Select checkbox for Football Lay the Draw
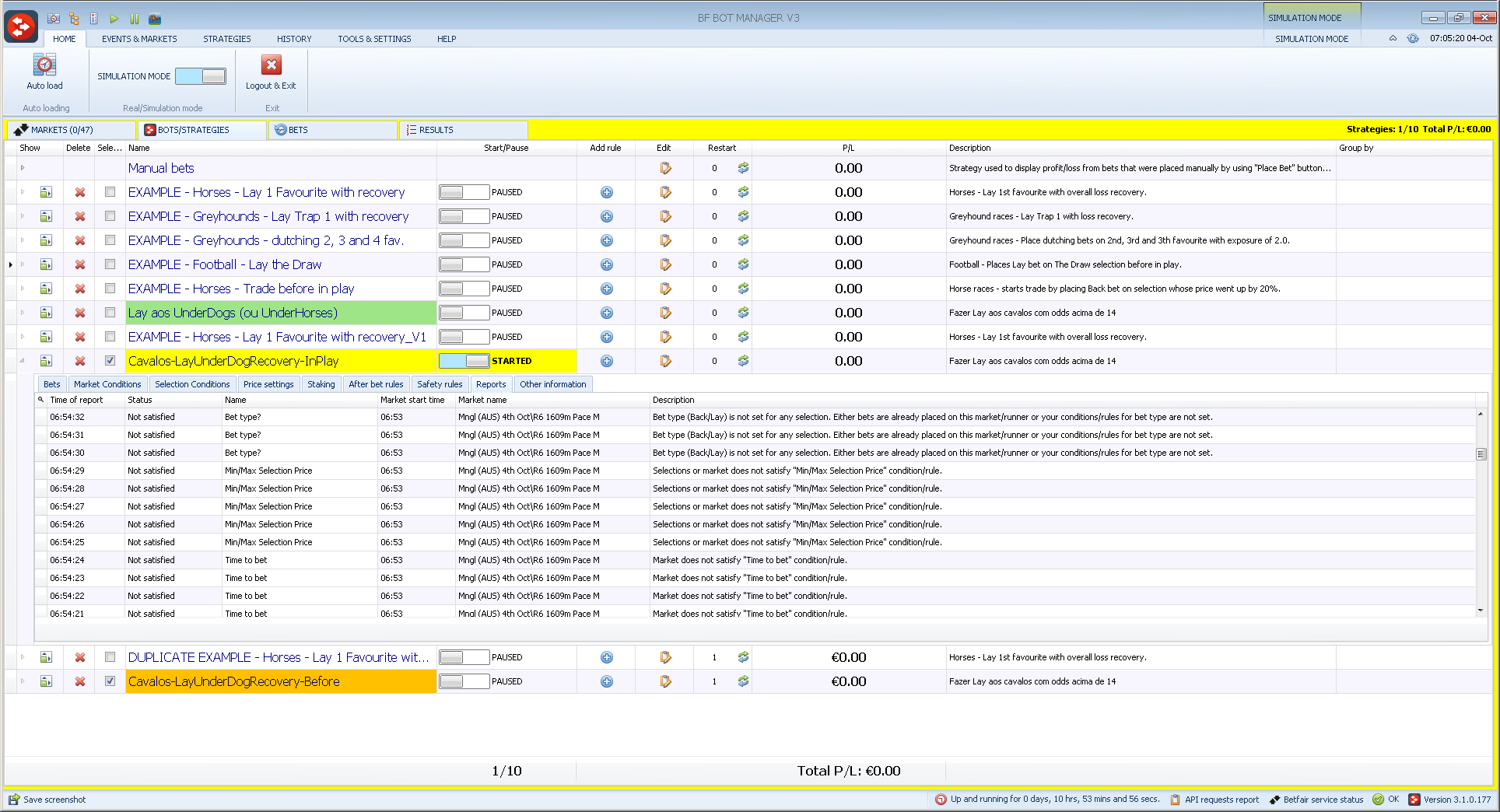The image size is (1500, 812). (110, 264)
